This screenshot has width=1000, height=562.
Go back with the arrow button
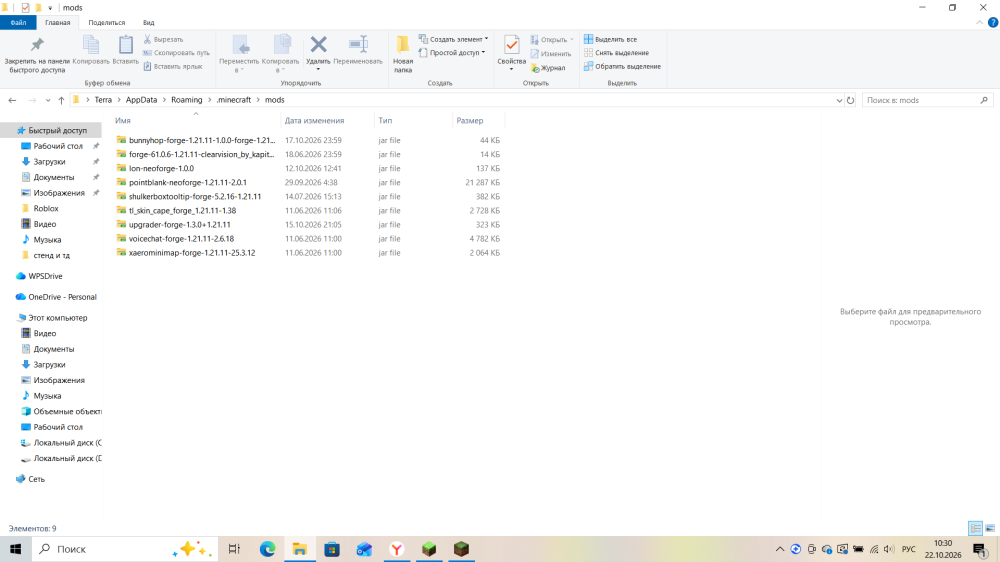(x=12, y=100)
